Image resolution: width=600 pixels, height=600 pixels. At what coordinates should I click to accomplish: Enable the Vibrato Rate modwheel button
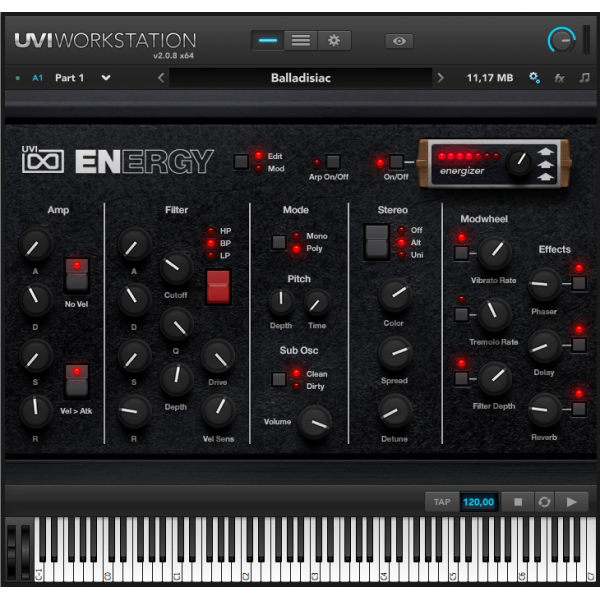pyautogui.click(x=461, y=253)
